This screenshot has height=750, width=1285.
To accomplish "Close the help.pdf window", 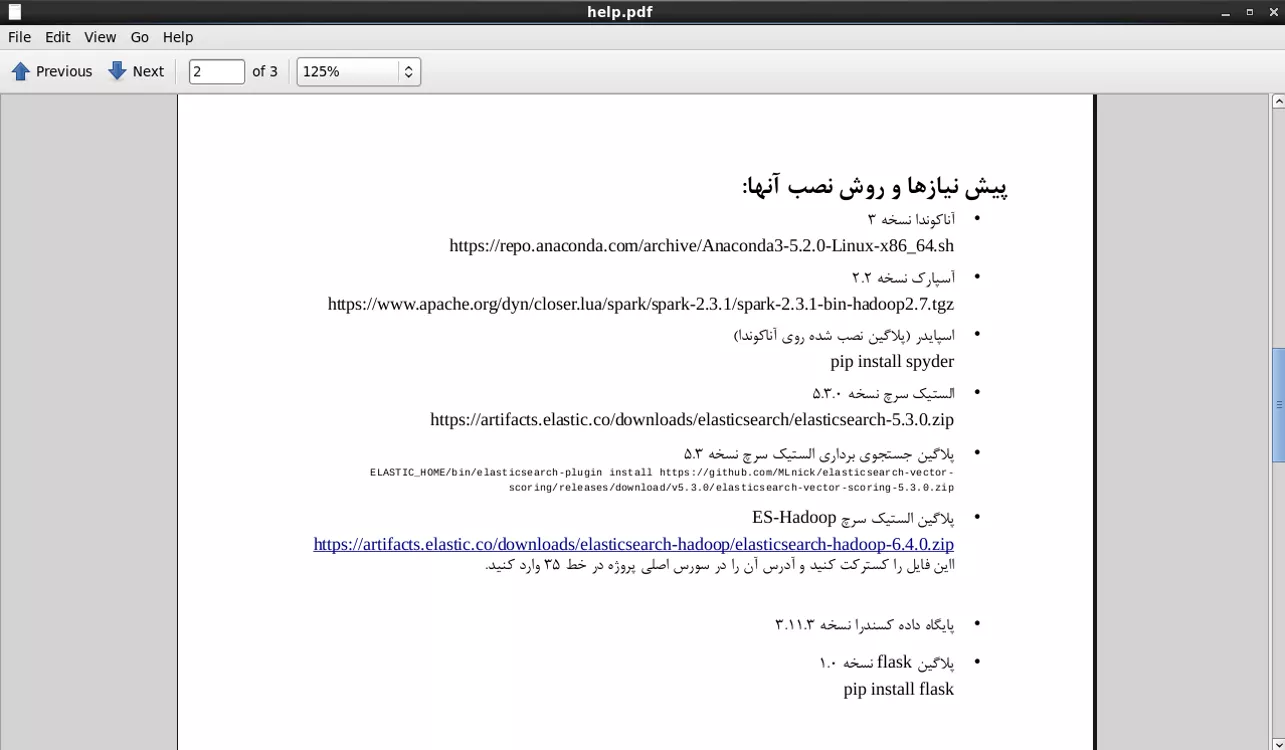I will tap(1273, 12).
